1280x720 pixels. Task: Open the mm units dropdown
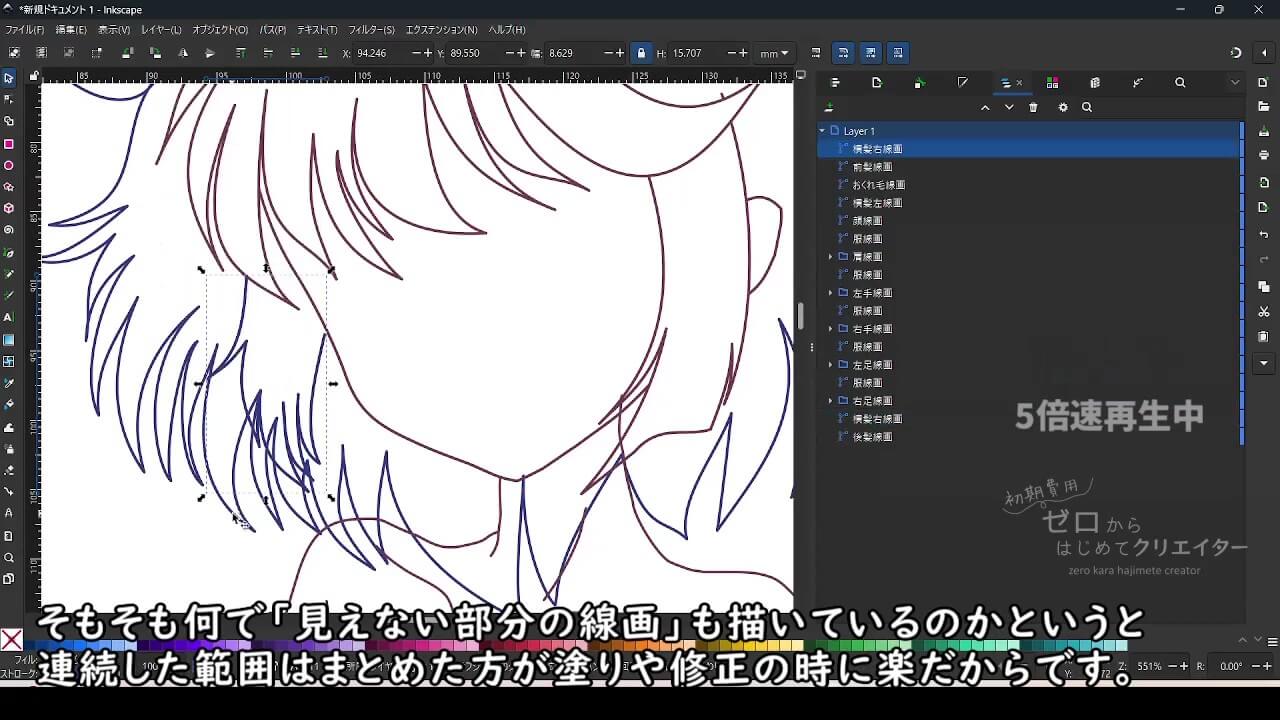(774, 53)
